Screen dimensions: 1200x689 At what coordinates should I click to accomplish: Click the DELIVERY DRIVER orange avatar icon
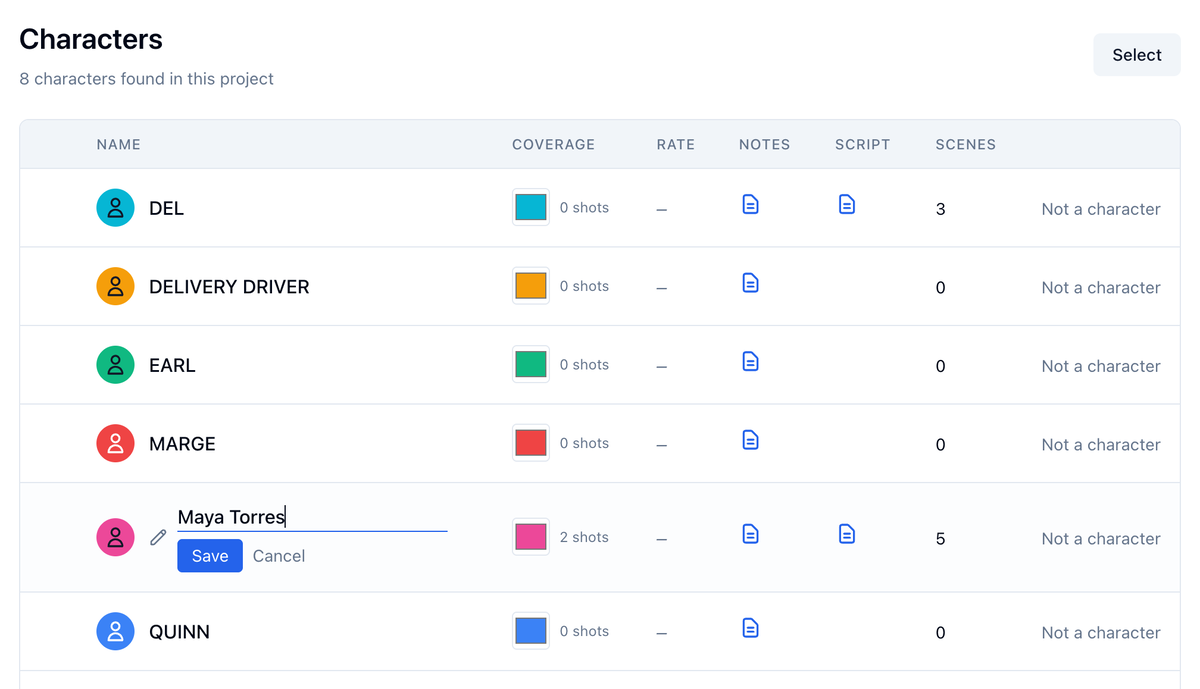tap(115, 286)
